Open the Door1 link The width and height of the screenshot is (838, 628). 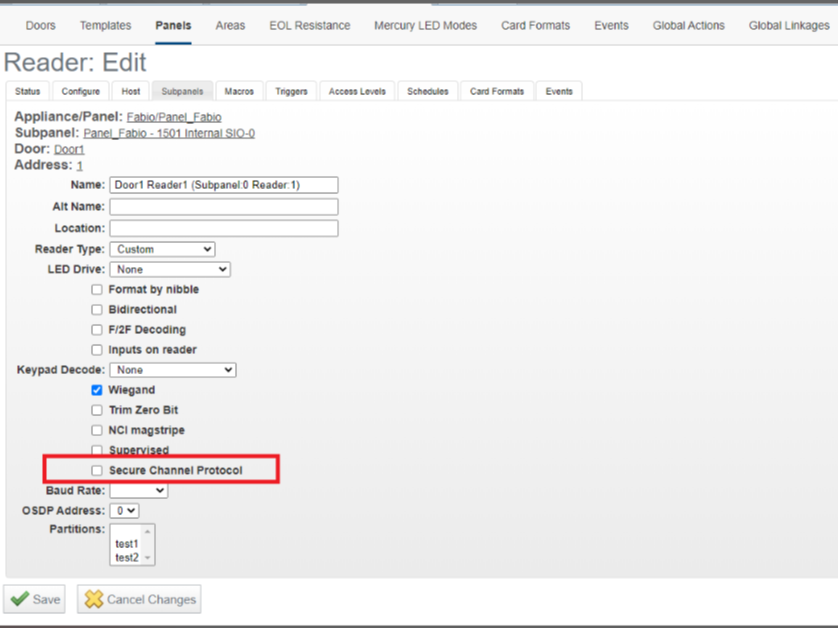68,148
